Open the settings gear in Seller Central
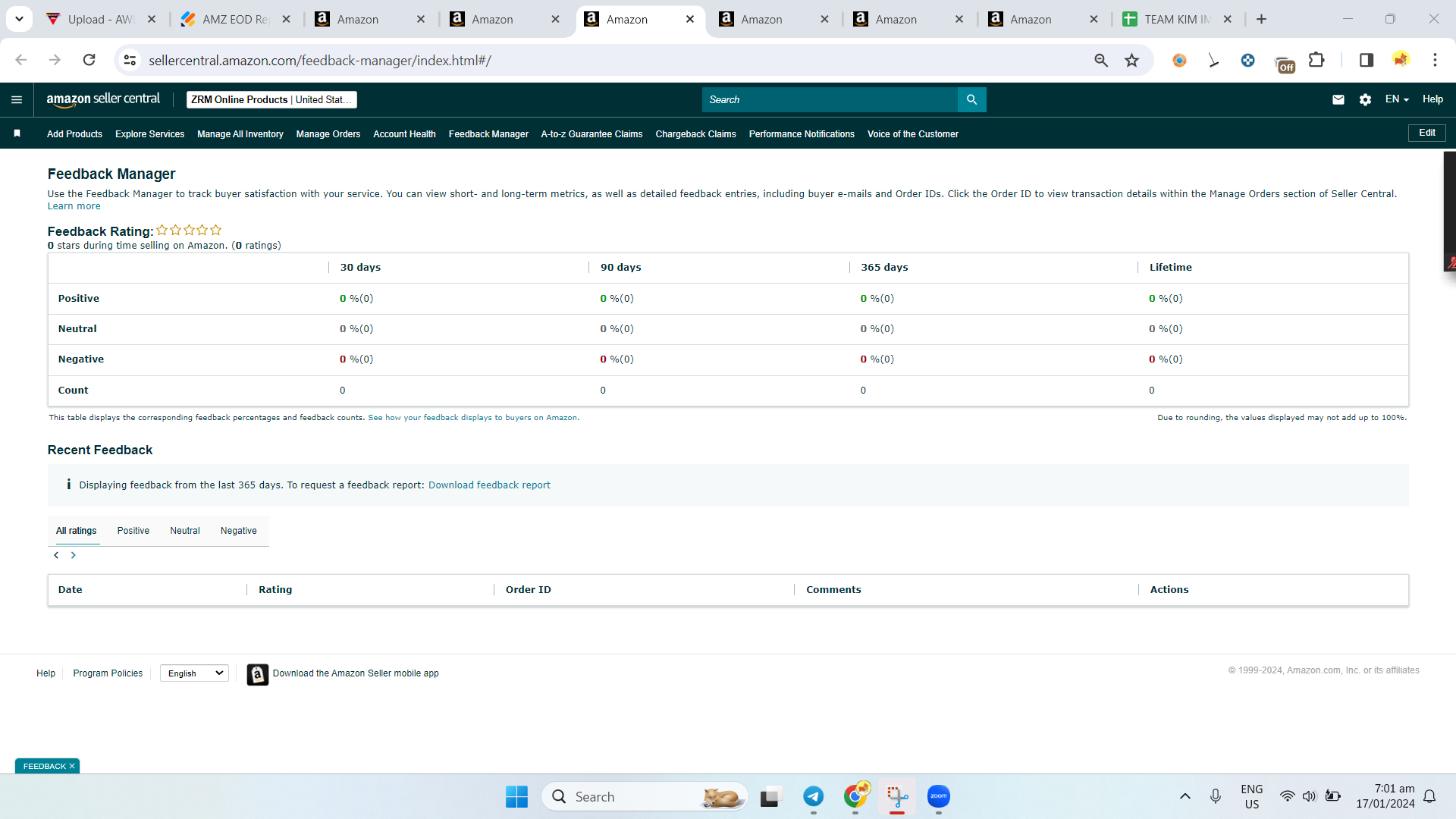This screenshot has width=1456, height=819. click(1365, 99)
